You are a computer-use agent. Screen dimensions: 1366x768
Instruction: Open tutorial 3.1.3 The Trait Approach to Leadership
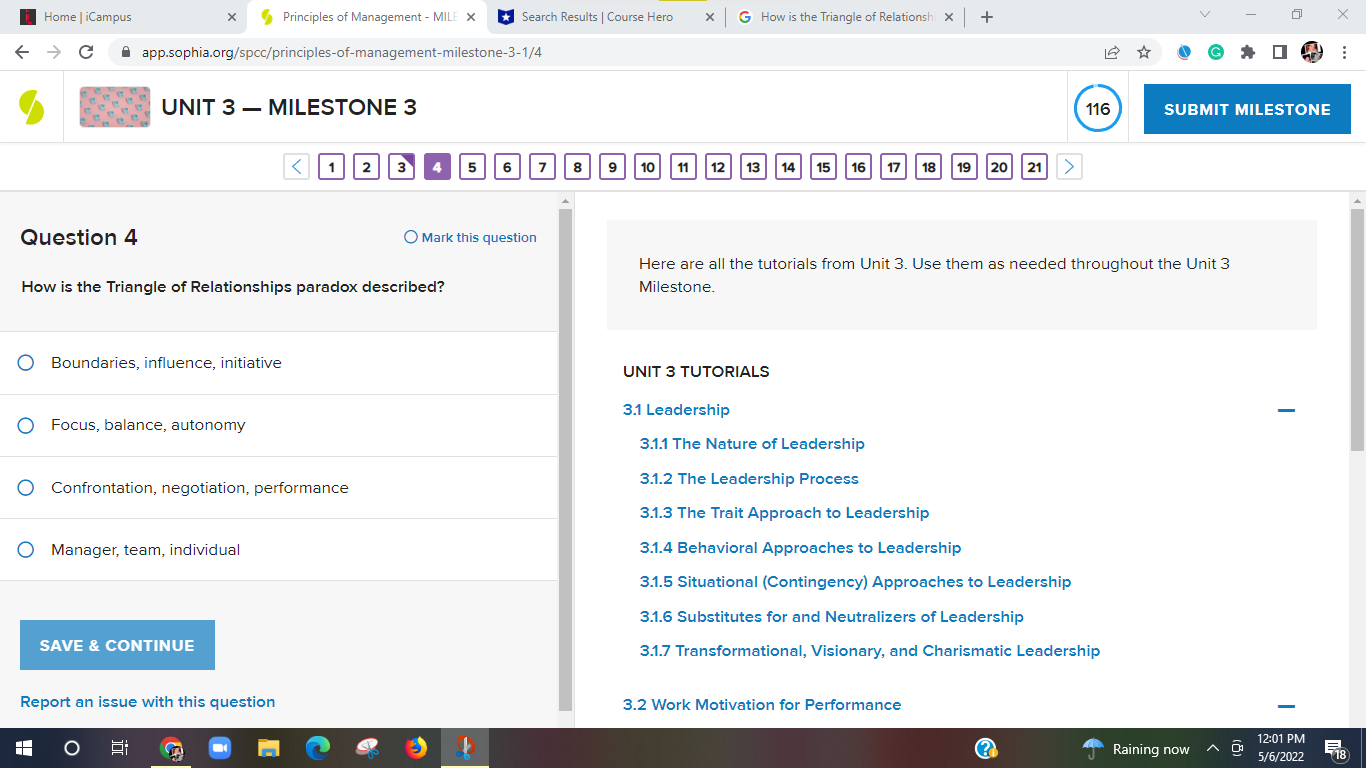785,513
